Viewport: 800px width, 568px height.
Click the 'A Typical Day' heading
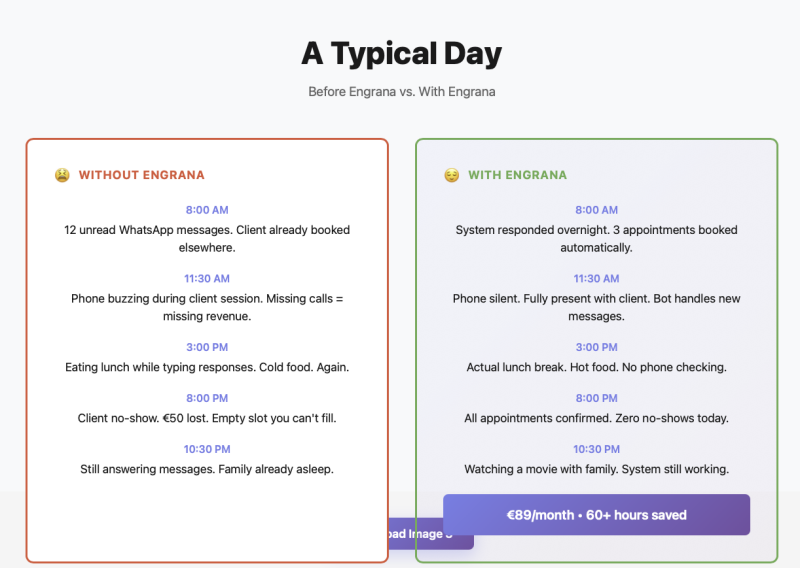pyautogui.click(x=401, y=53)
